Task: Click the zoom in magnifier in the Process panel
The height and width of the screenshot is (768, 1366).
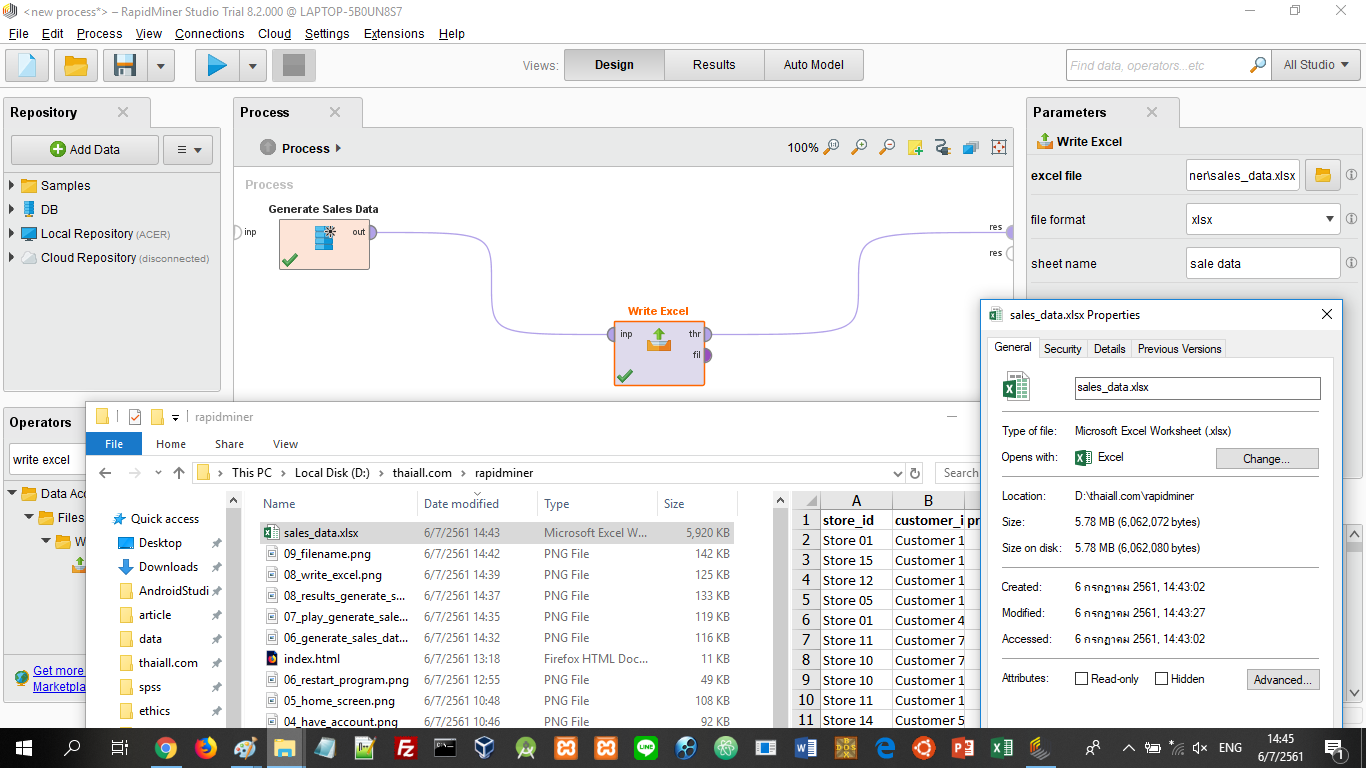Action: click(859, 148)
